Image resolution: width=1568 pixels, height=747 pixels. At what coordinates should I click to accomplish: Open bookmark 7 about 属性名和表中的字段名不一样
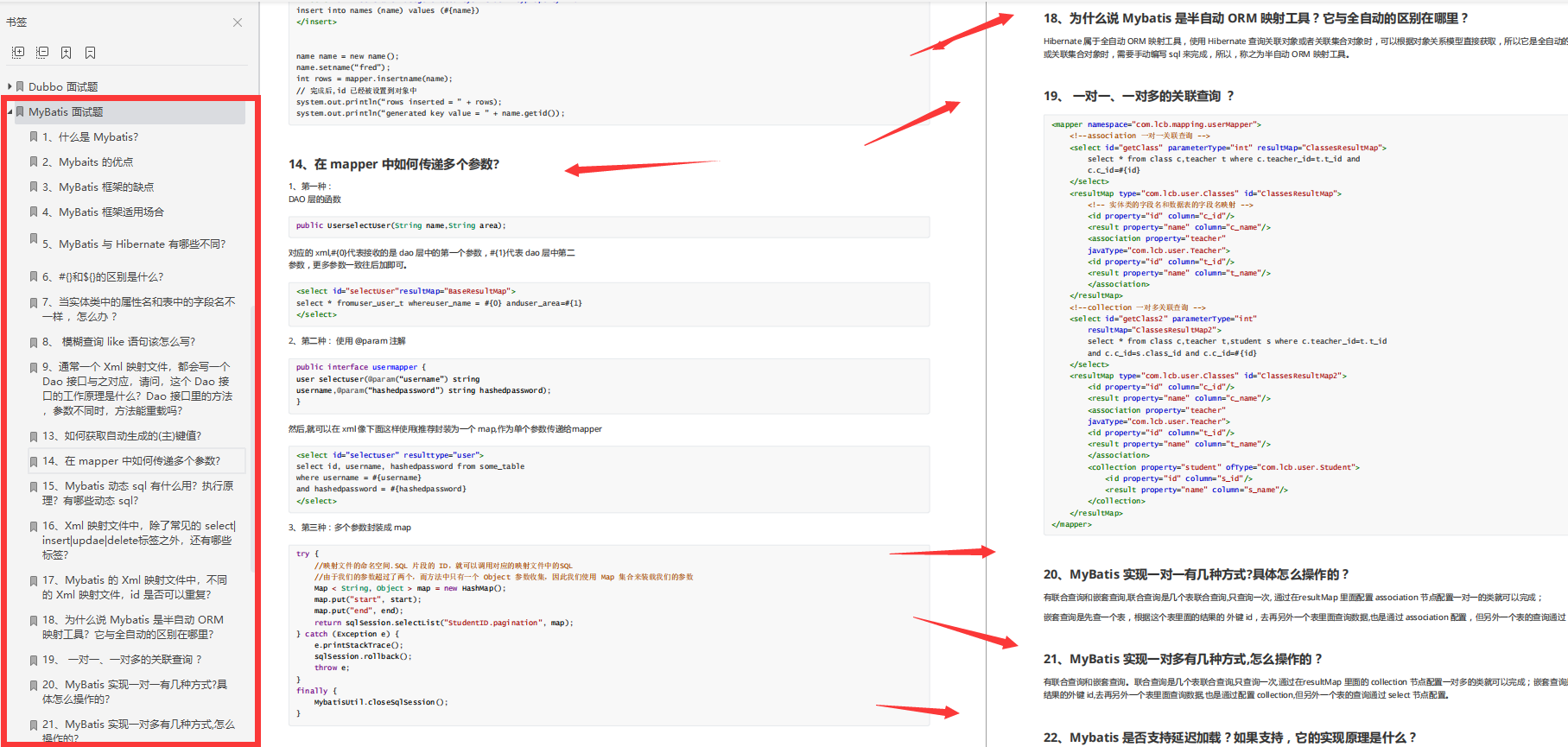(x=139, y=309)
